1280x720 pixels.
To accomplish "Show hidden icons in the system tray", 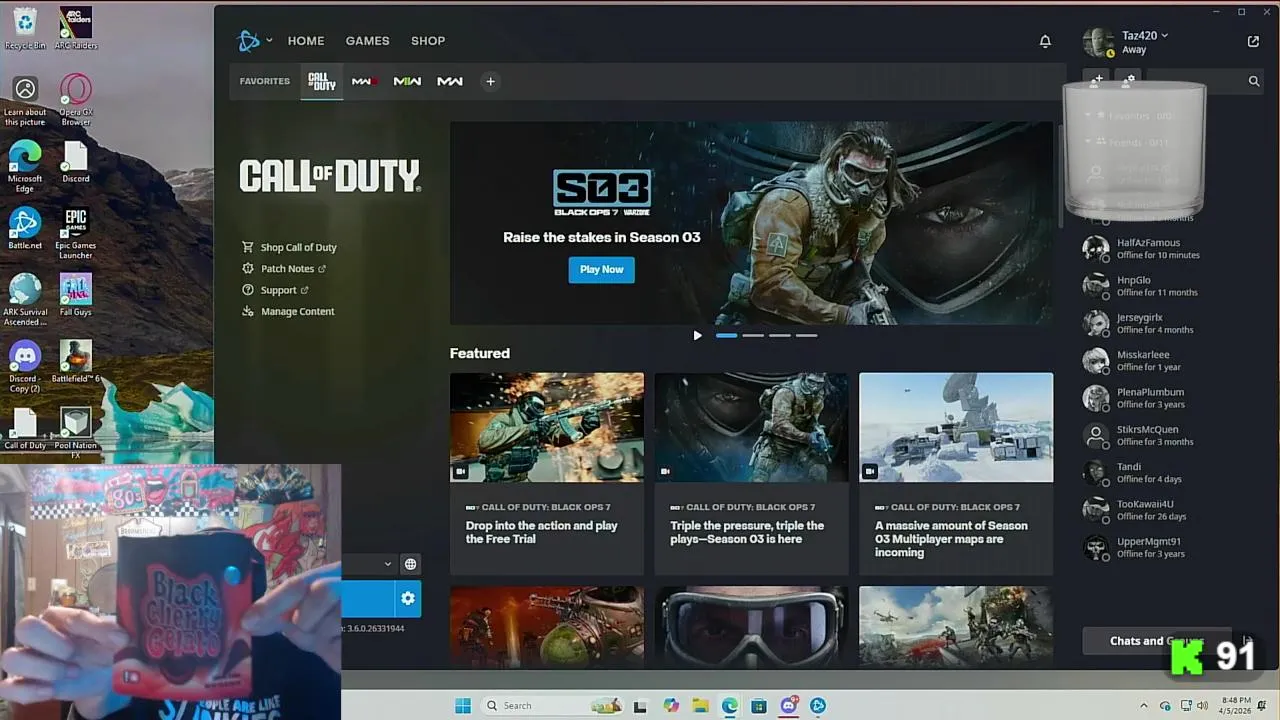I will [1144, 705].
